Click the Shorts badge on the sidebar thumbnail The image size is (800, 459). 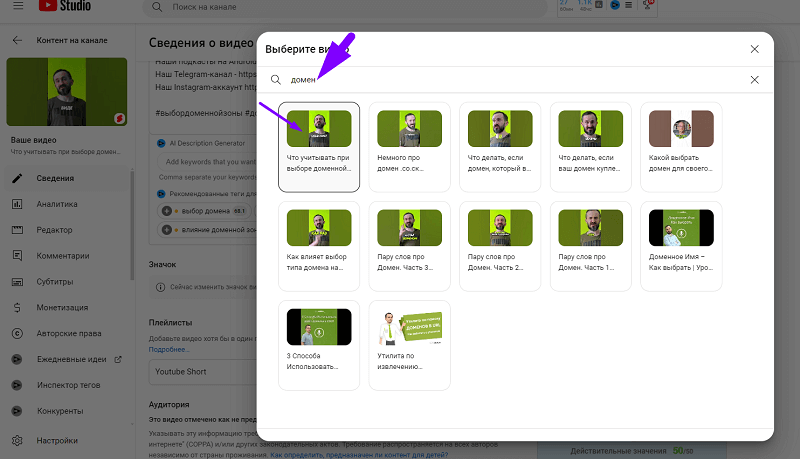pyautogui.click(x=119, y=118)
